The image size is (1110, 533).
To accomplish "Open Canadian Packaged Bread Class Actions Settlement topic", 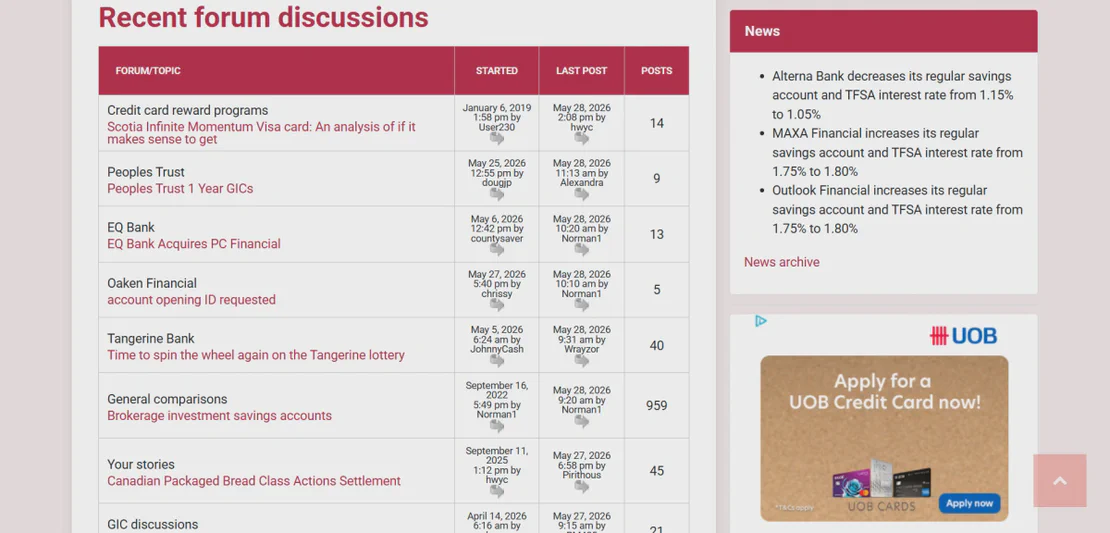I will click(254, 481).
